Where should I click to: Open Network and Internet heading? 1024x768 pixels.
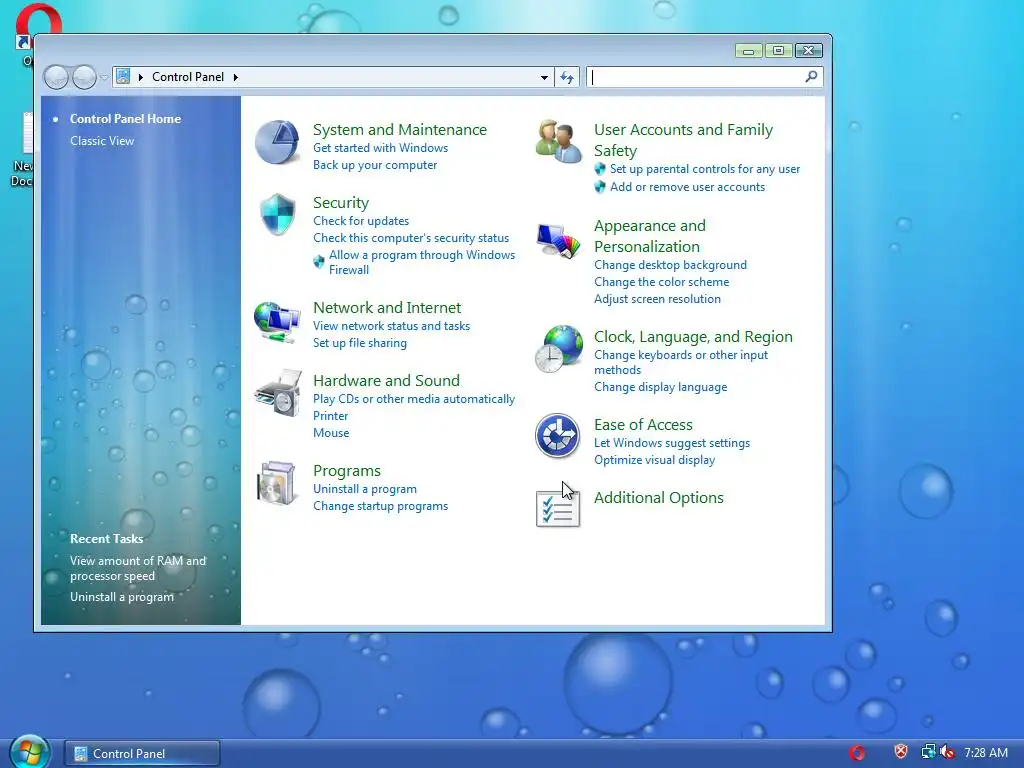click(387, 307)
